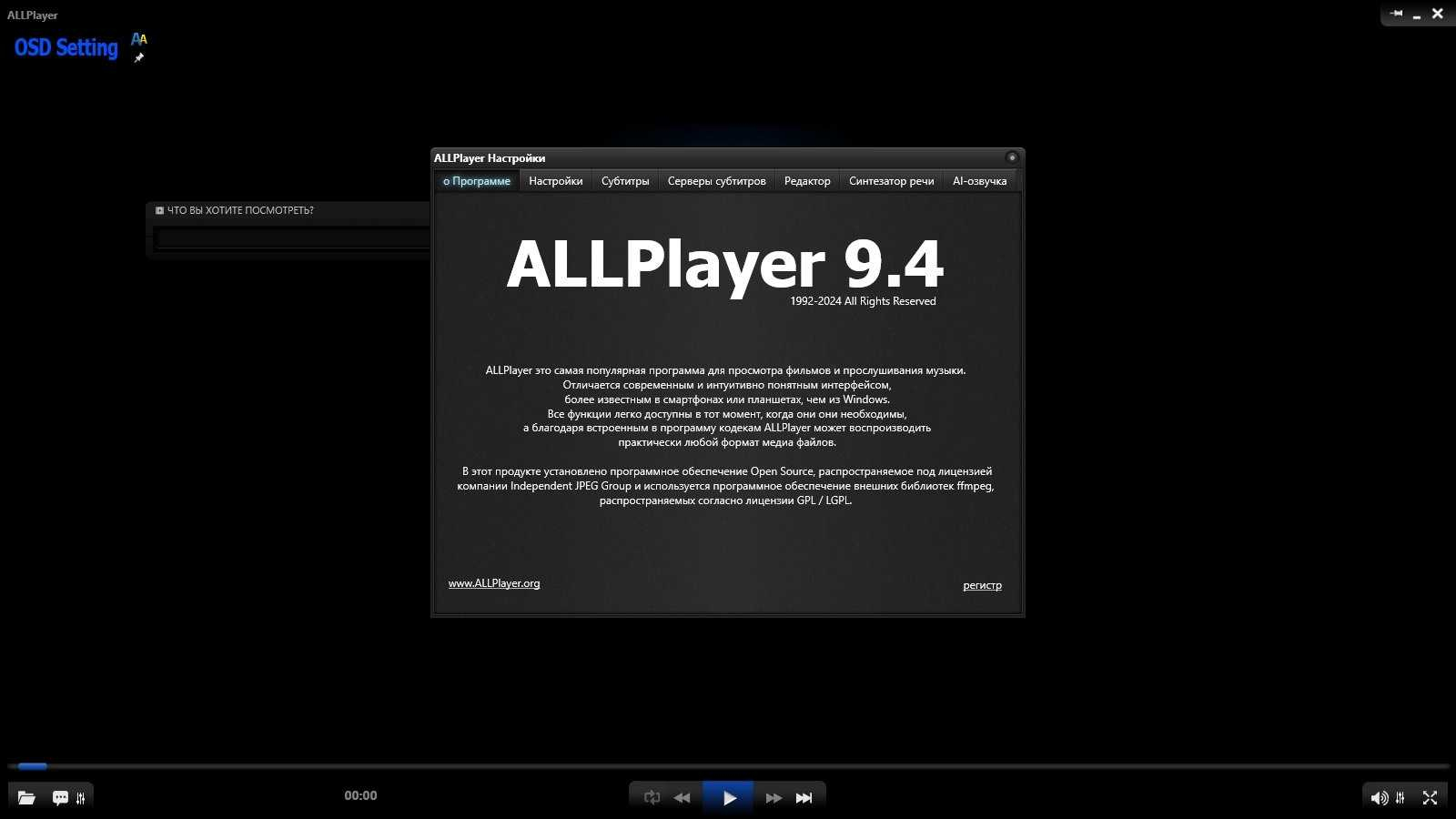Start playback with the Play button
The height and width of the screenshot is (819, 1456).
click(x=728, y=797)
